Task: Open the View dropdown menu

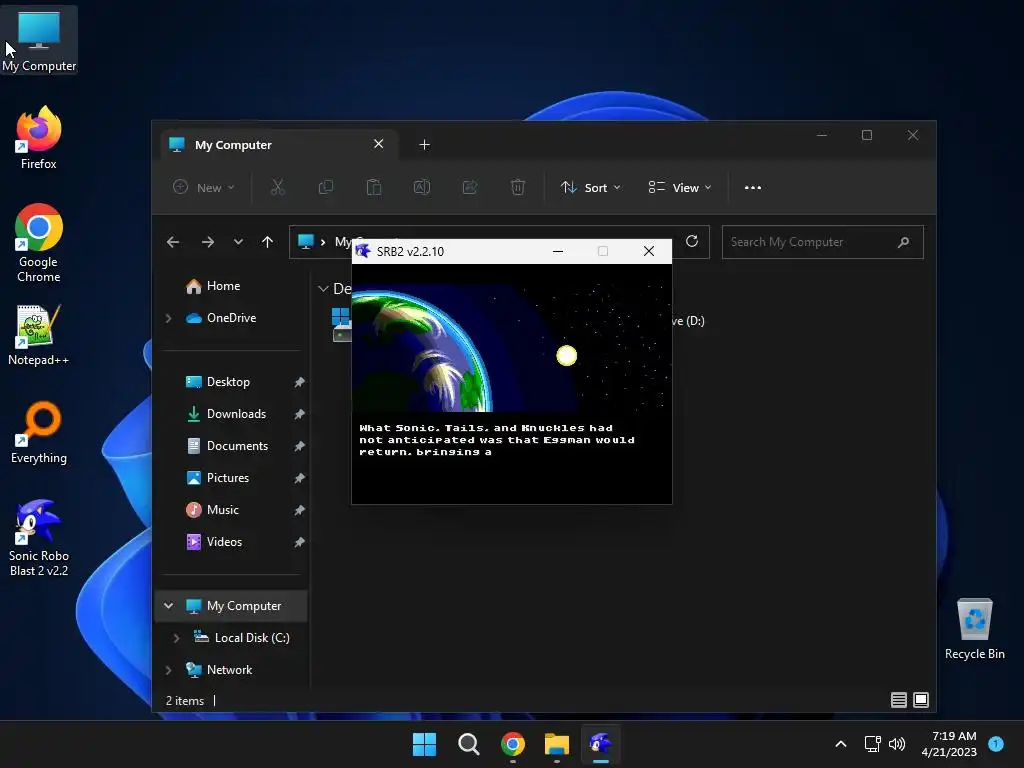Action: pyautogui.click(x=679, y=187)
